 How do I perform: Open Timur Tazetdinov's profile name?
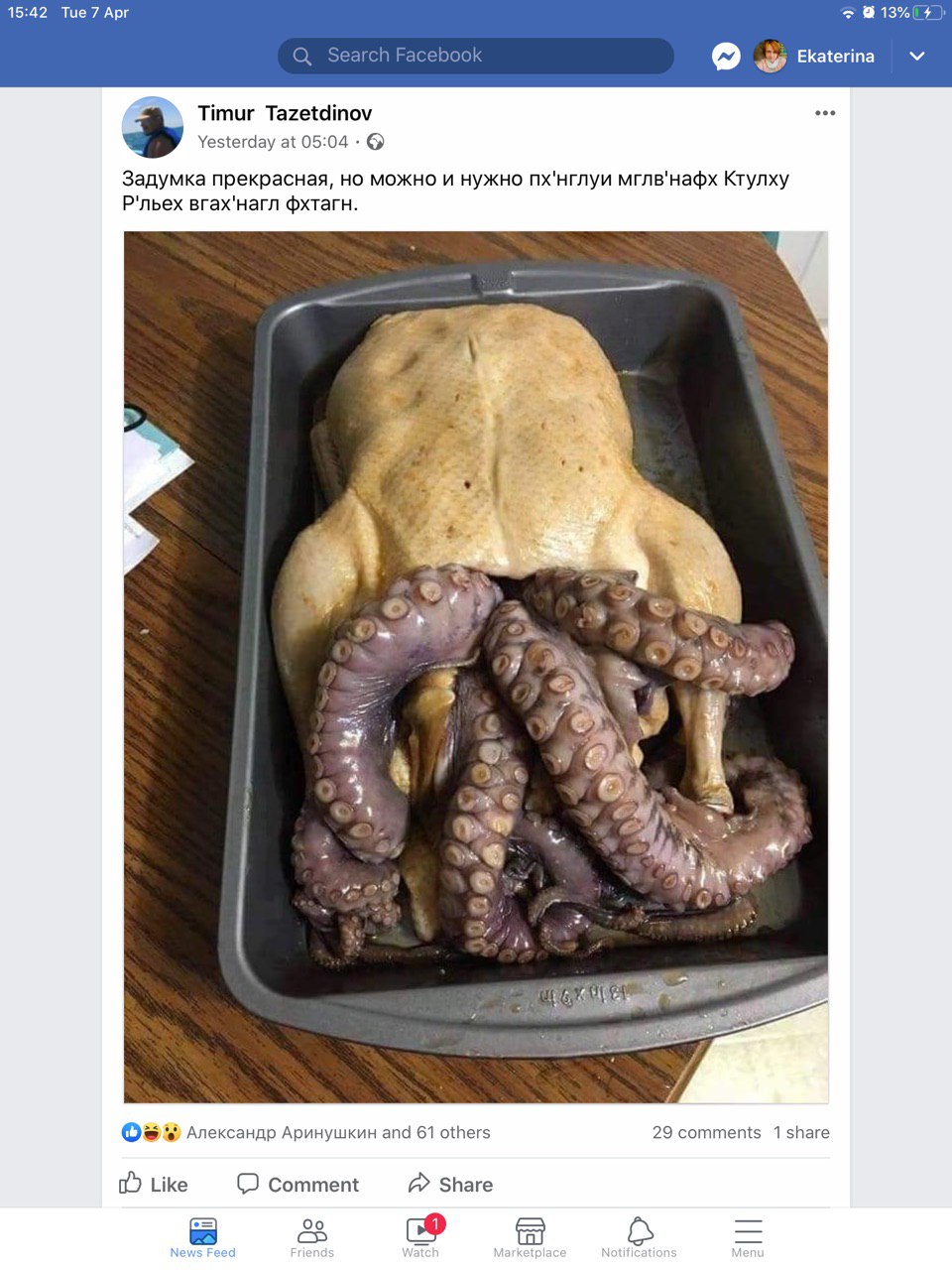(285, 113)
